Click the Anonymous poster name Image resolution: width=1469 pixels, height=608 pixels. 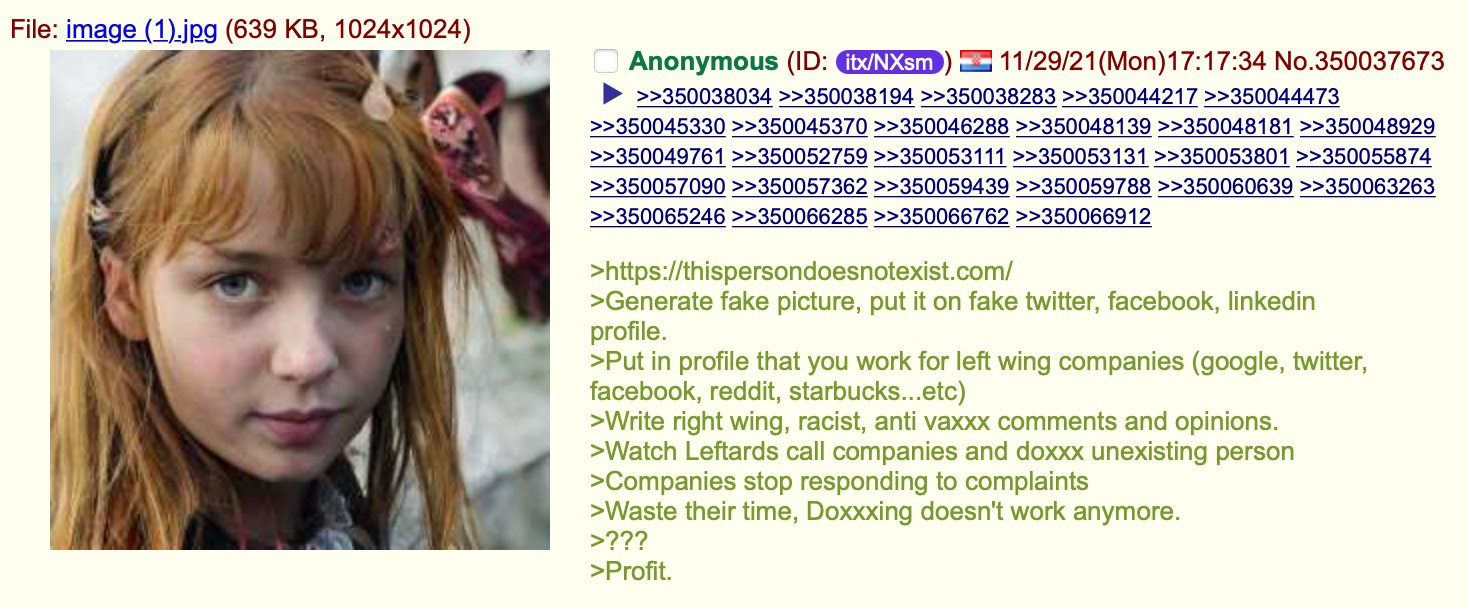704,62
